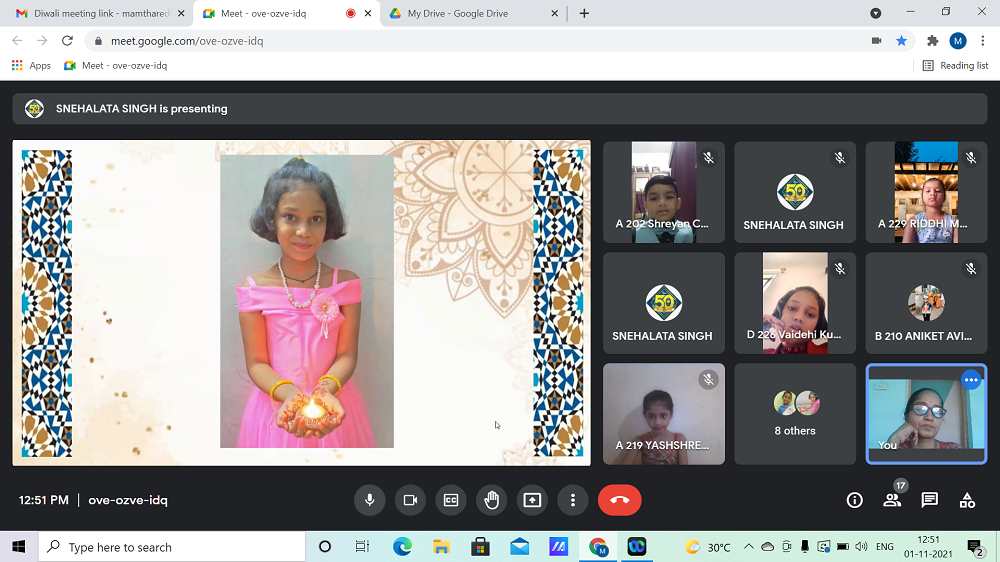Open options on your own video tile
The width and height of the screenshot is (1000, 562).
(970, 380)
